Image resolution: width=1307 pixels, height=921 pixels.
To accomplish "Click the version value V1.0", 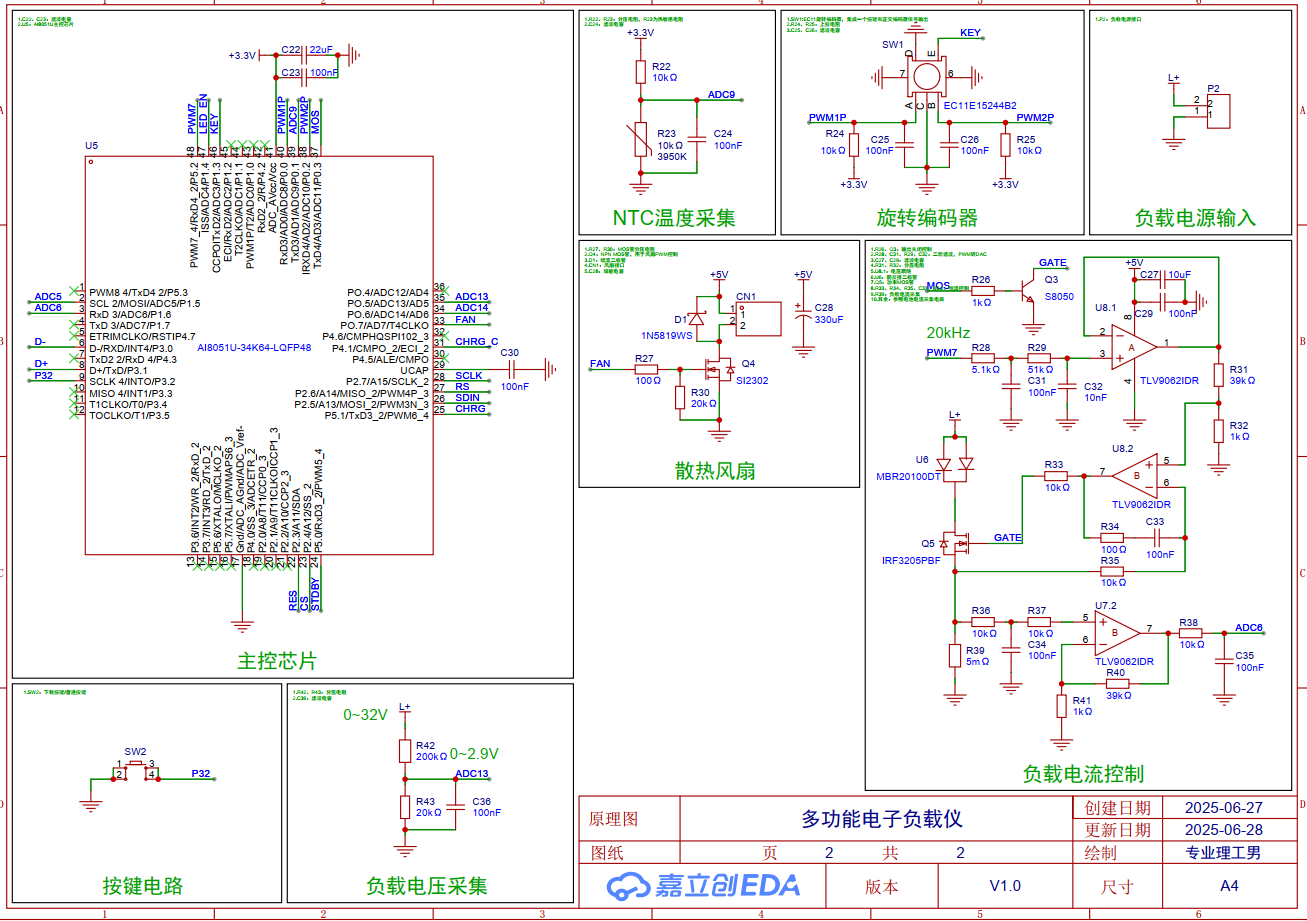I will point(1005,886).
